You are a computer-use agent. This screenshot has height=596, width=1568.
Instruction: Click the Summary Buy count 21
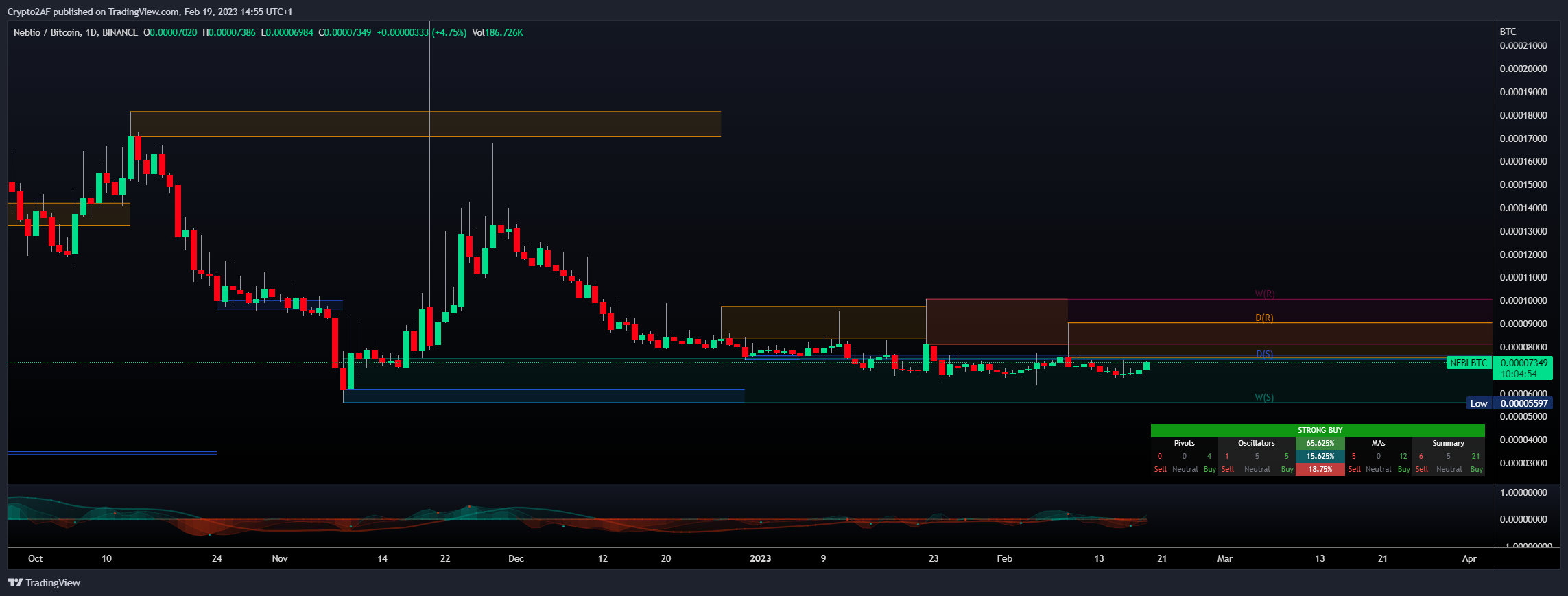tap(1475, 456)
